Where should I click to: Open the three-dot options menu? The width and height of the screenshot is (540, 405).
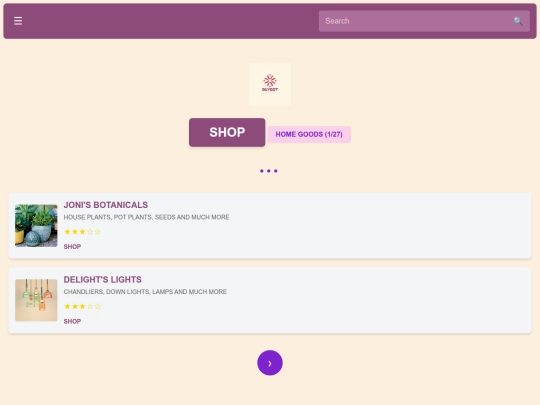pyautogui.click(x=269, y=171)
